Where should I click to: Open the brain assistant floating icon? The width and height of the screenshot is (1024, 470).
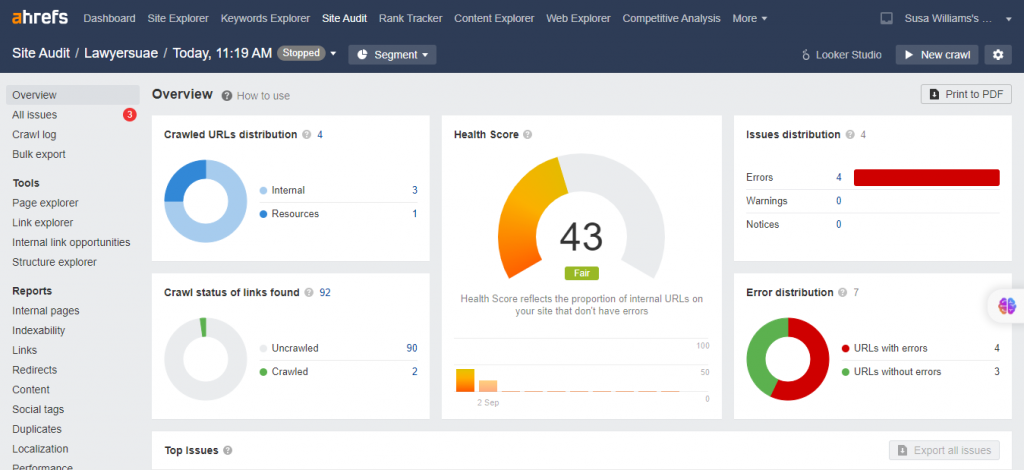(x=1007, y=306)
